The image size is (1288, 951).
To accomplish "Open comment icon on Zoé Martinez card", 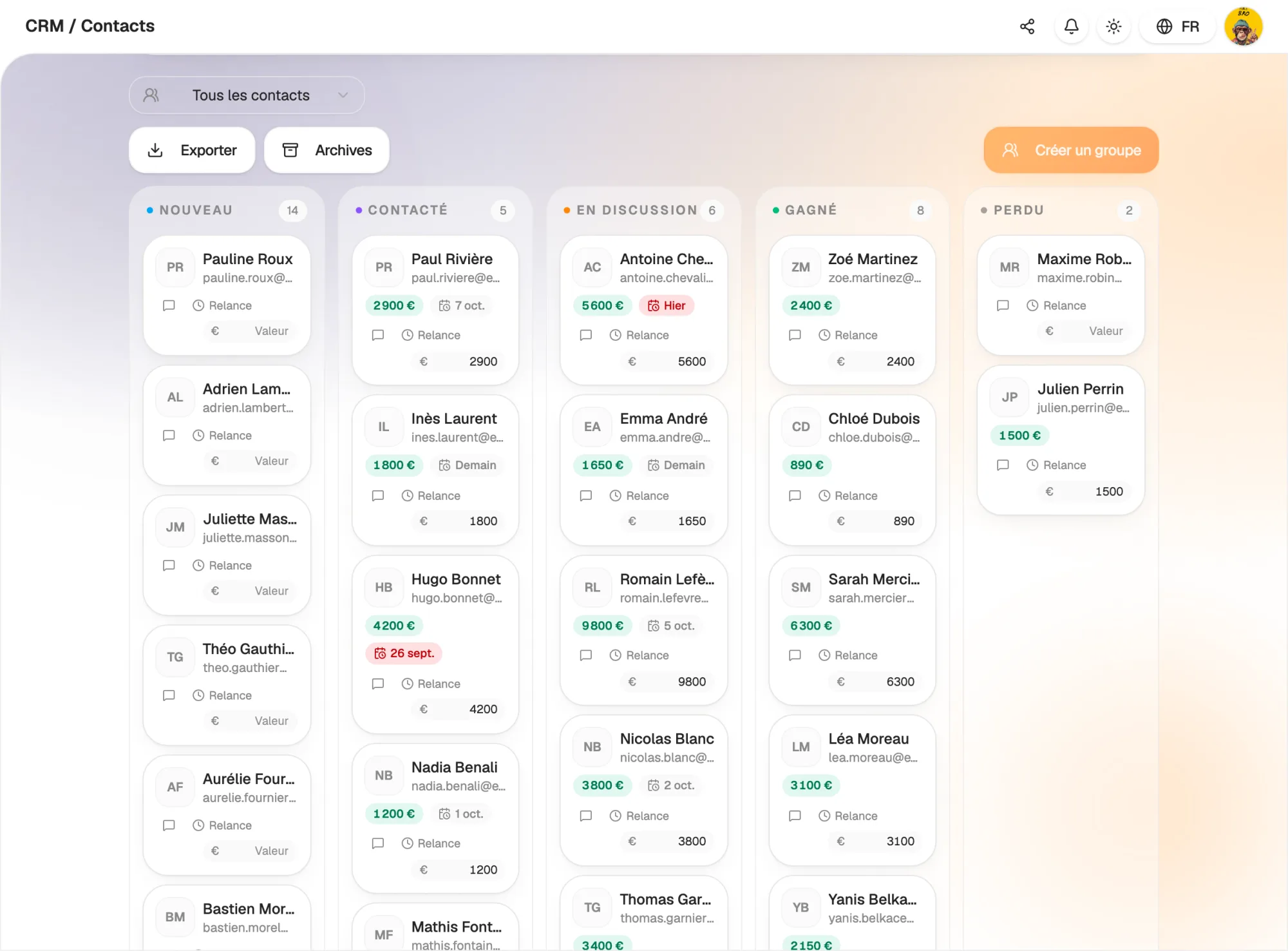I will click(795, 336).
